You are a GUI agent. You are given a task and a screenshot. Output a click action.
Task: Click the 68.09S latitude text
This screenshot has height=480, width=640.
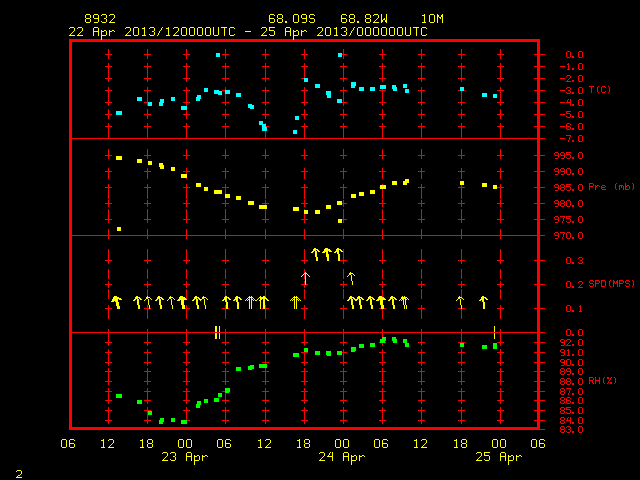[x=292, y=19]
